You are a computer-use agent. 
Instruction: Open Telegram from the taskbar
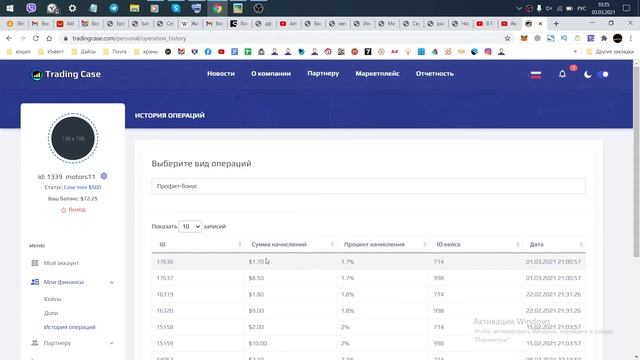point(114,8)
